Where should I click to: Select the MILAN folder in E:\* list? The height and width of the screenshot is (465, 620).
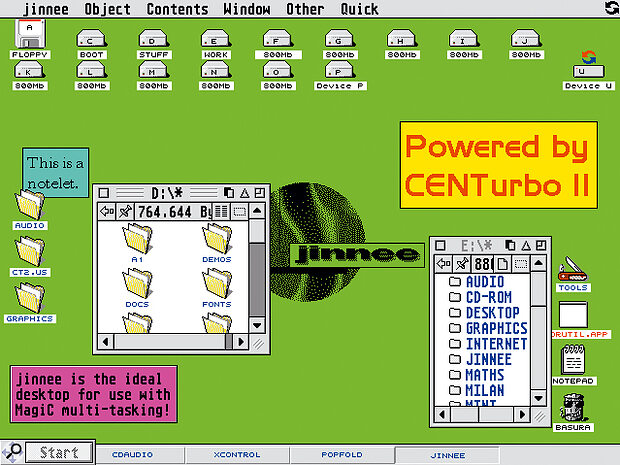[477, 391]
